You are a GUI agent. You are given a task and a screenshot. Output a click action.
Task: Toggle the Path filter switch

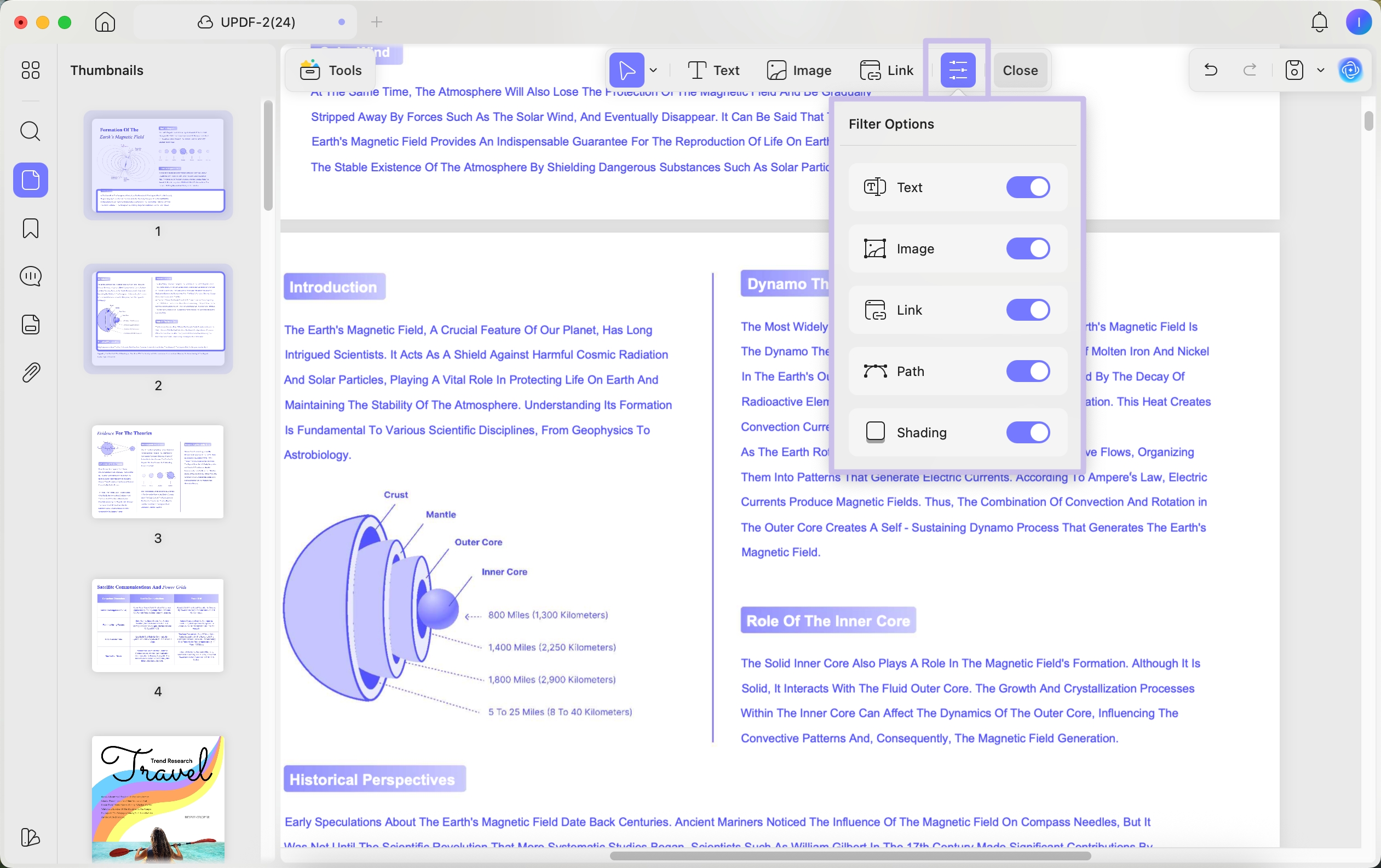(1027, 371)
